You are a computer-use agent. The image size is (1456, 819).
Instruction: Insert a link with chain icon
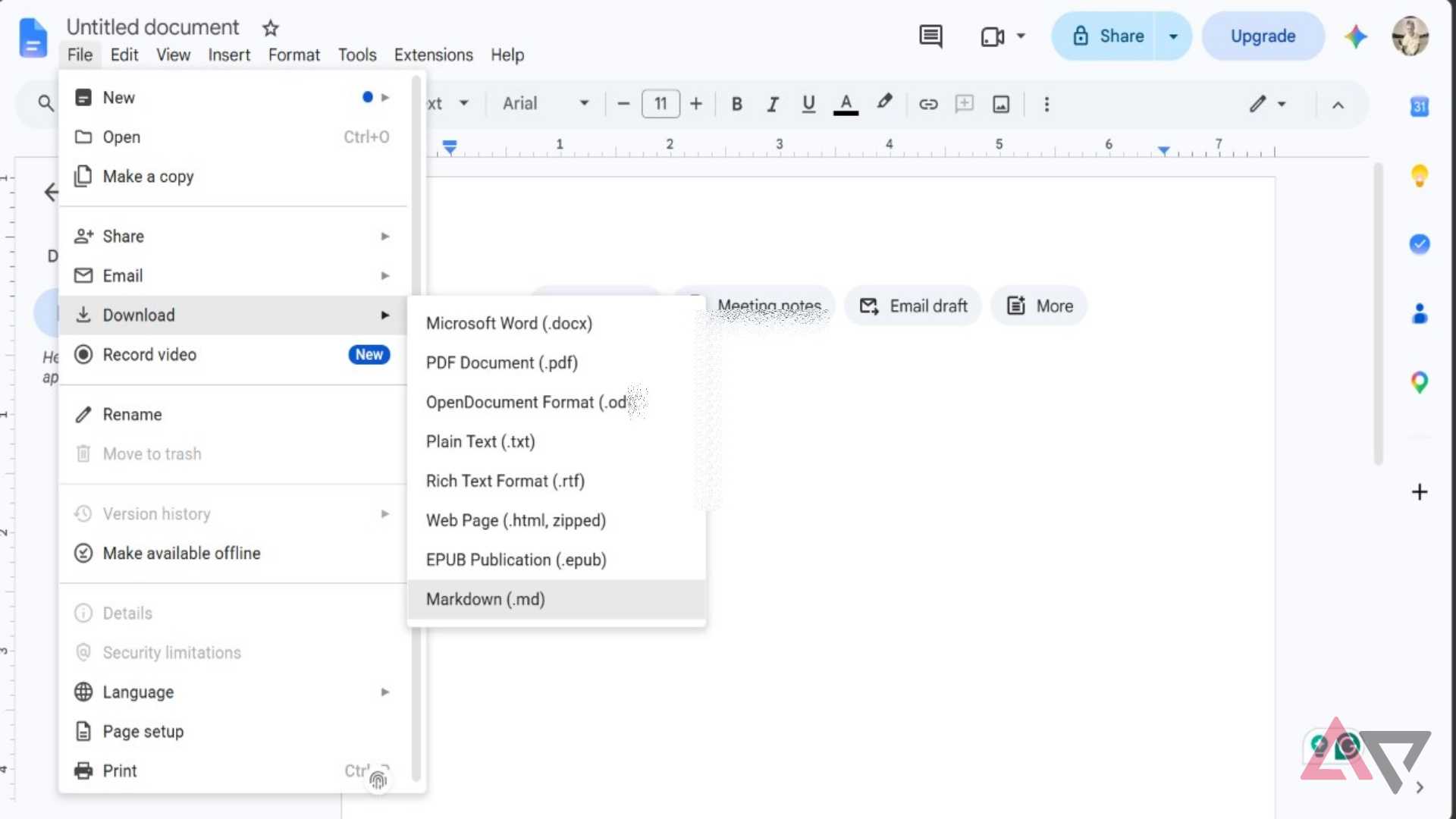928,104
